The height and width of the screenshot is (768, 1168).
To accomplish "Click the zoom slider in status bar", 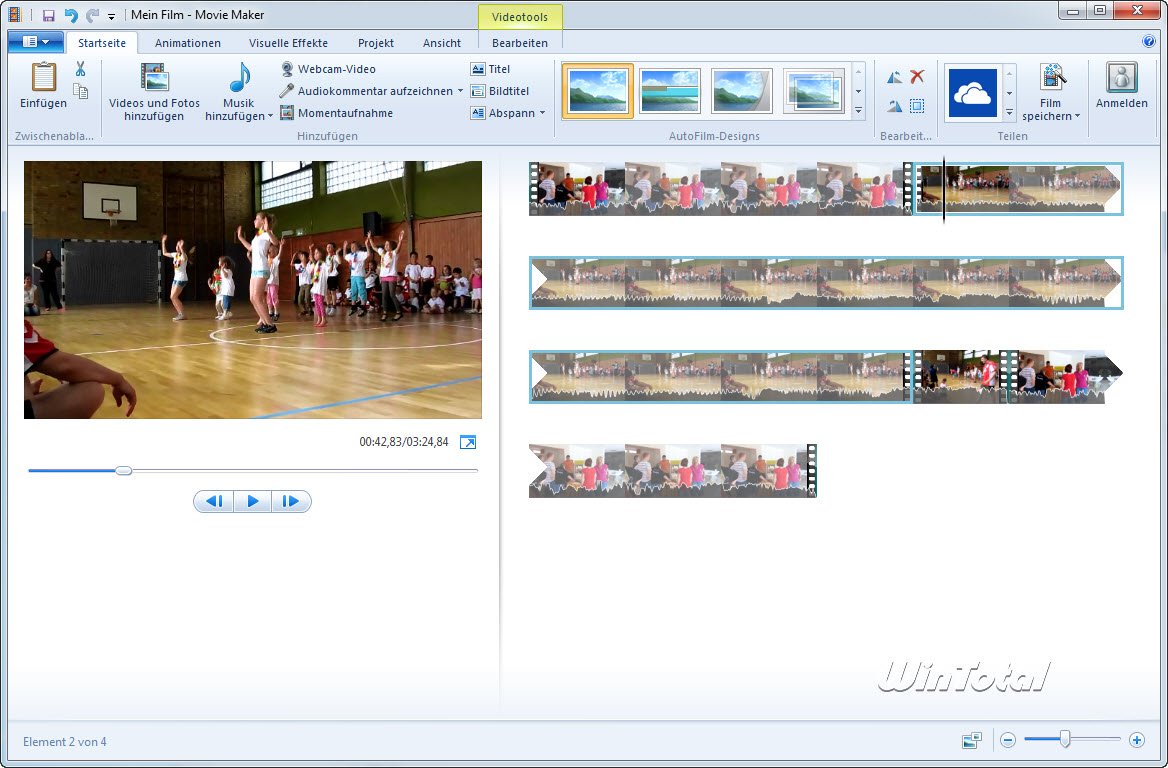I will pos(1065,740).
